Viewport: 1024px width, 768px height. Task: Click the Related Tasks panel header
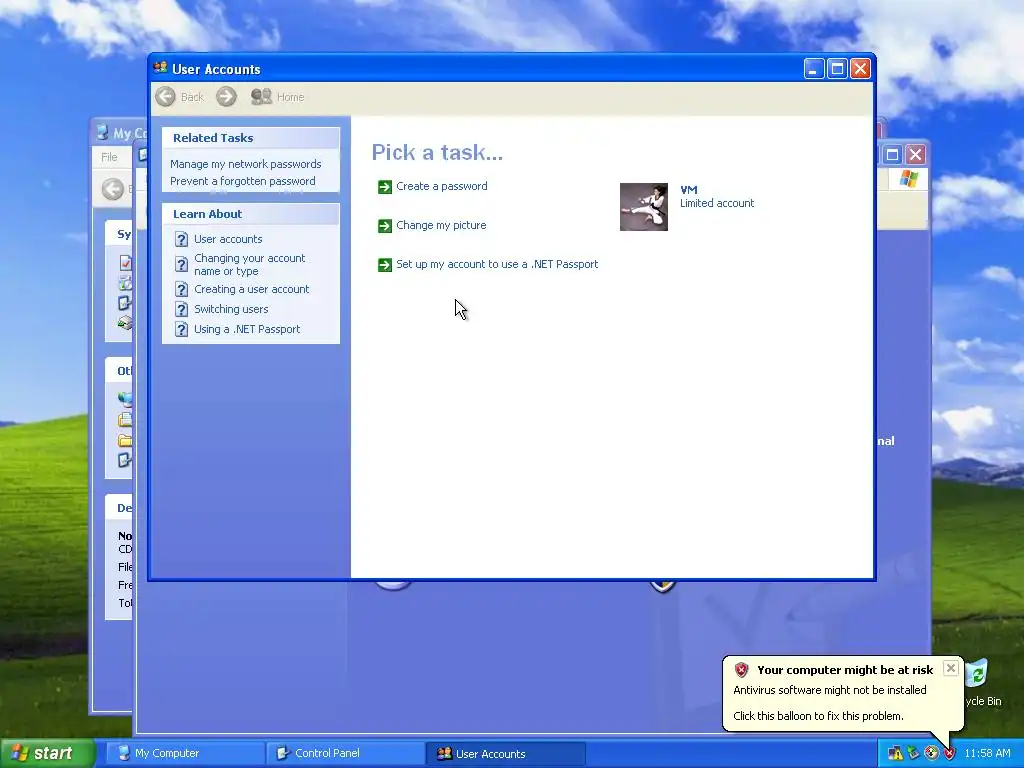pyautogui.click(x=251, y=138)
